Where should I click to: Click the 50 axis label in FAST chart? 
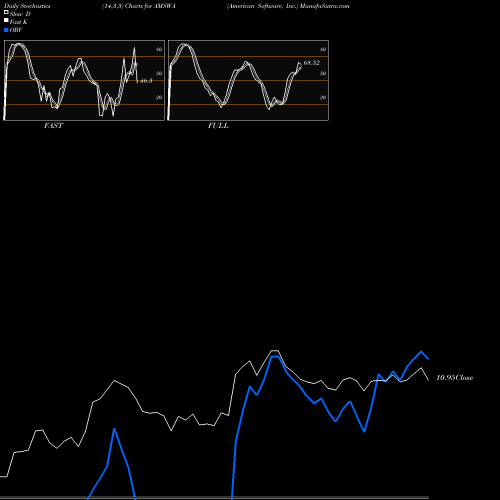(x=159, y=74)
